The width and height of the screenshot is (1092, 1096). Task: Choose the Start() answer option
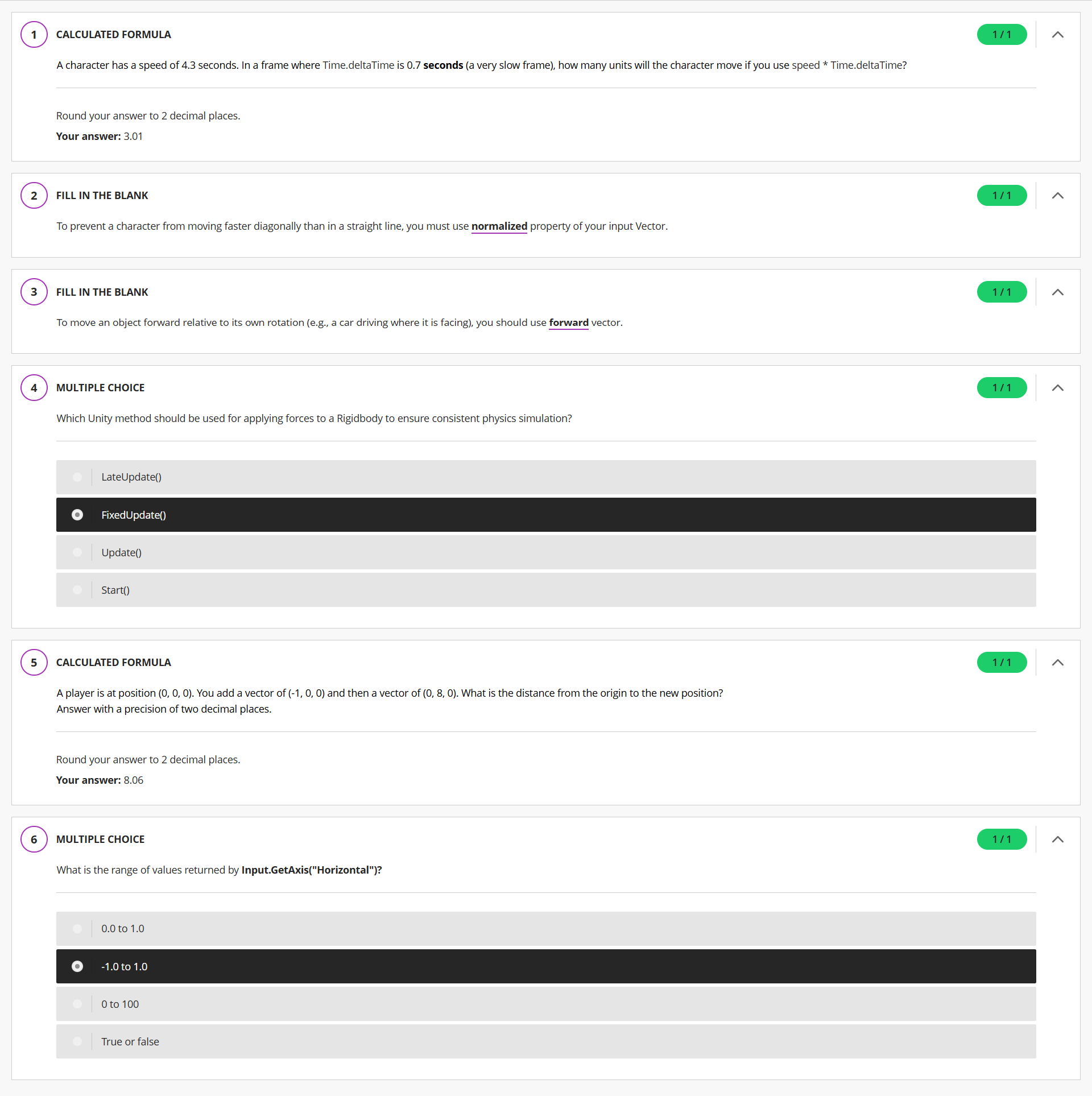(78, 590)
